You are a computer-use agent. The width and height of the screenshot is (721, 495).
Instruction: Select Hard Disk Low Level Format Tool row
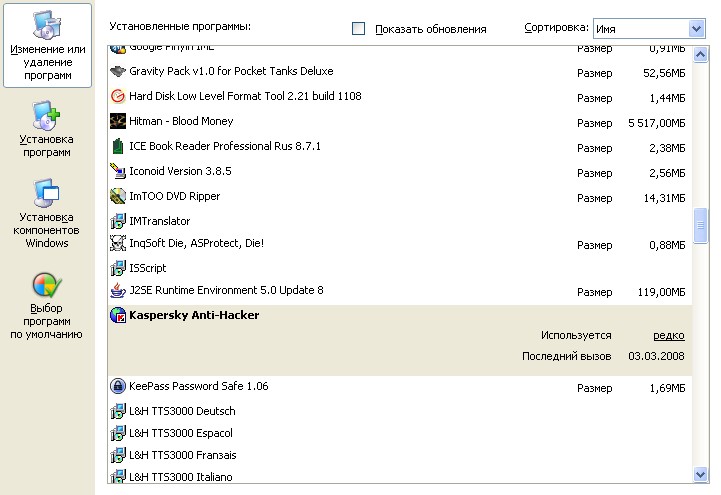pyautogui.click(x=400, y=96)
